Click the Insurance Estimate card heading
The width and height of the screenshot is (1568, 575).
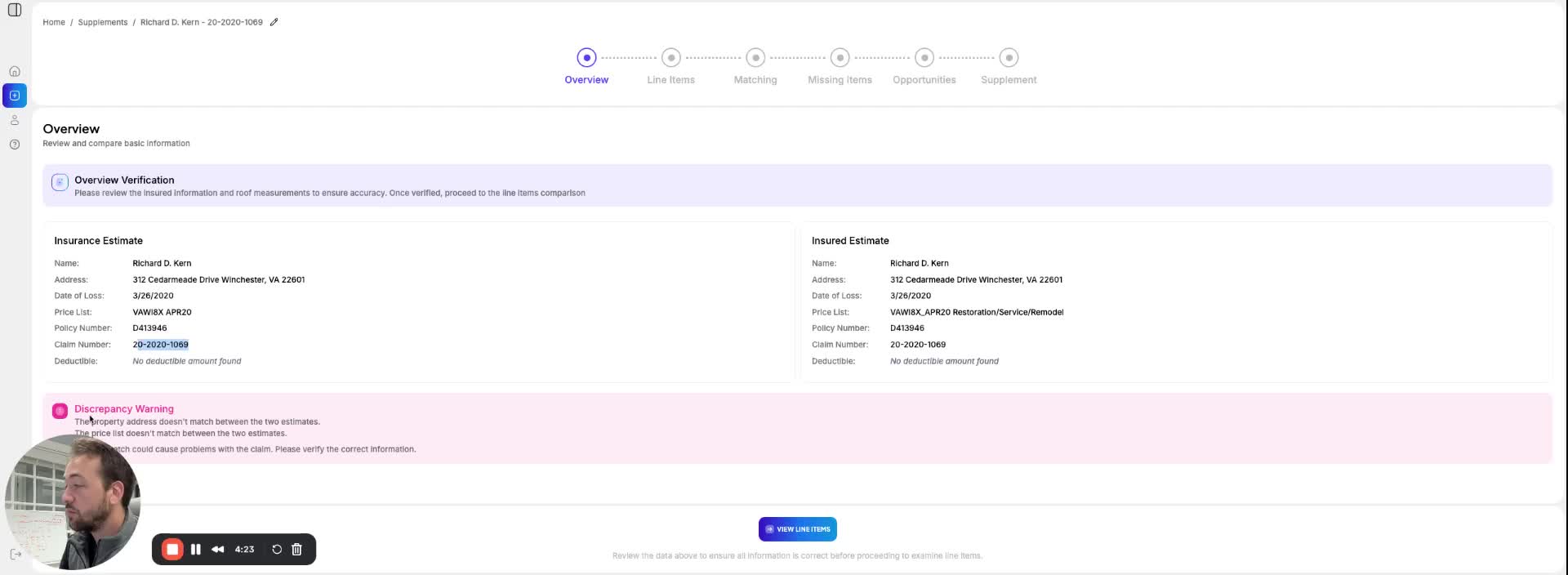pyautogui.click(x=99, y=241)
